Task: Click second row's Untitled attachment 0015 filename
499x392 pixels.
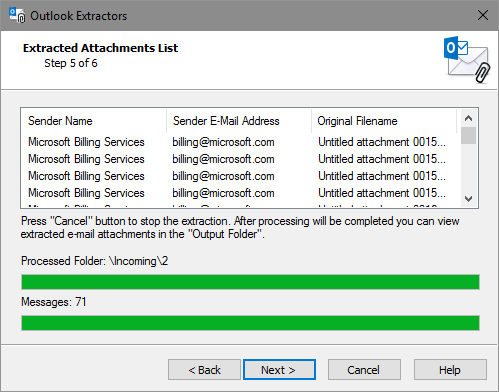Action: click(x=382, y=159)
